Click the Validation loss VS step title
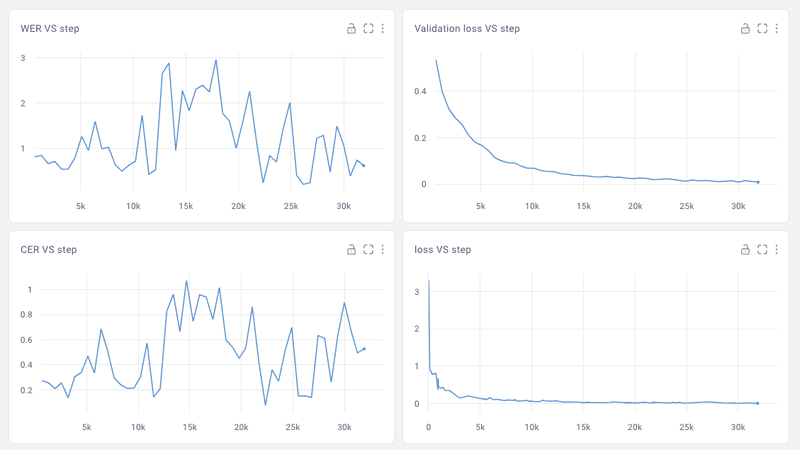The height and width of the screenshot is (450, 800). point(467,29)
